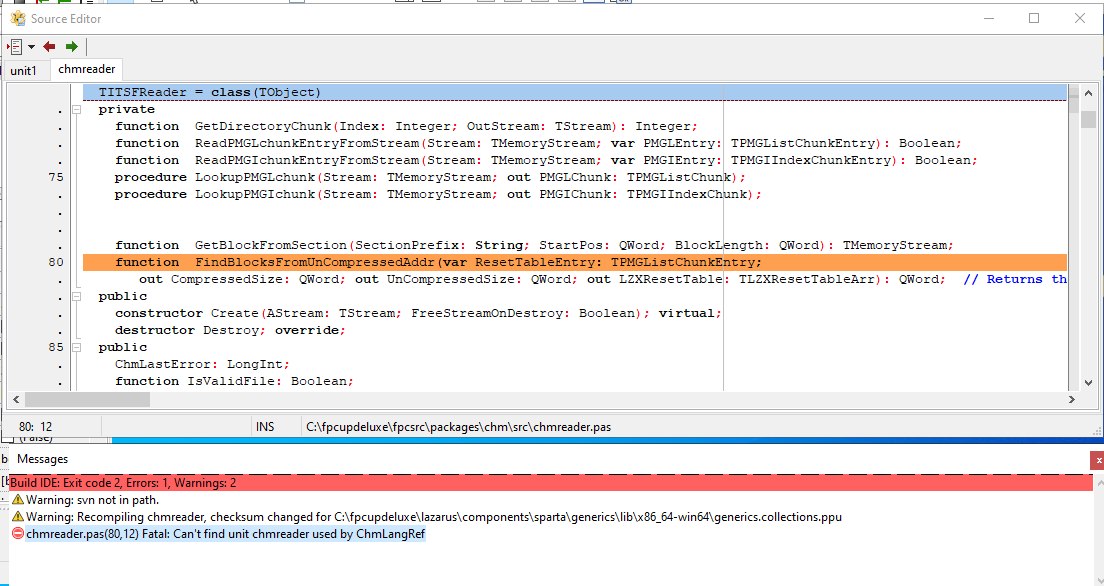Click the red error icon for chmreader.pas
Image resolution: width=1104 pixels, height=586 pixels.
[18, 534]
